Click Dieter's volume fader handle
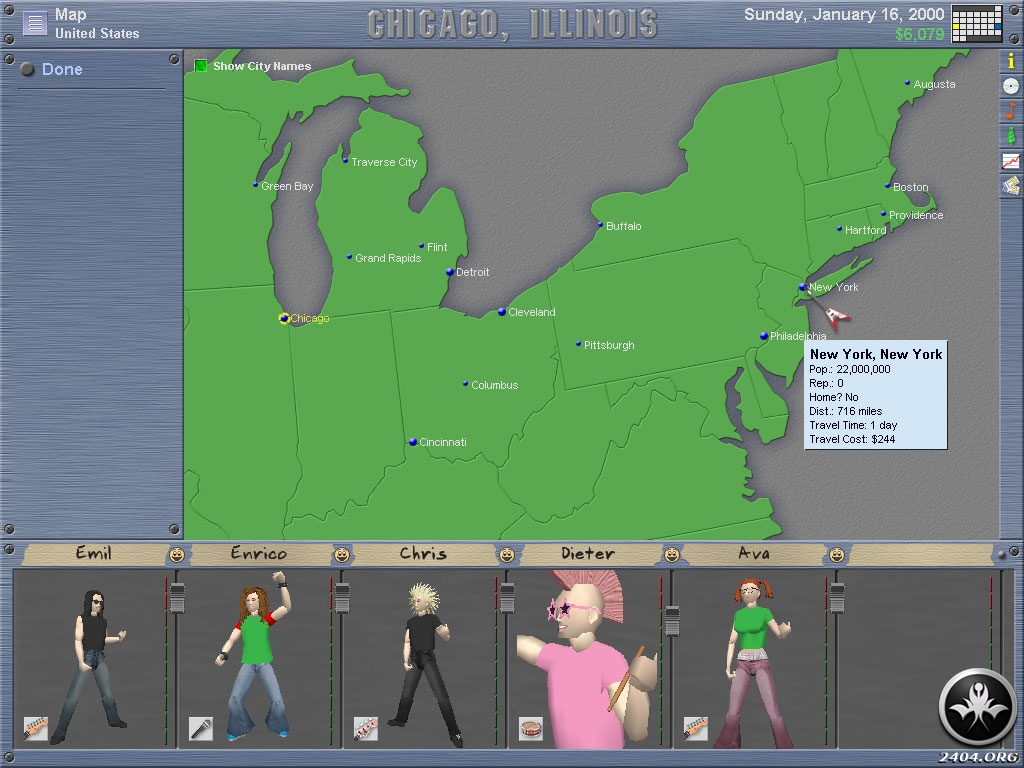 tap(672, 622)
